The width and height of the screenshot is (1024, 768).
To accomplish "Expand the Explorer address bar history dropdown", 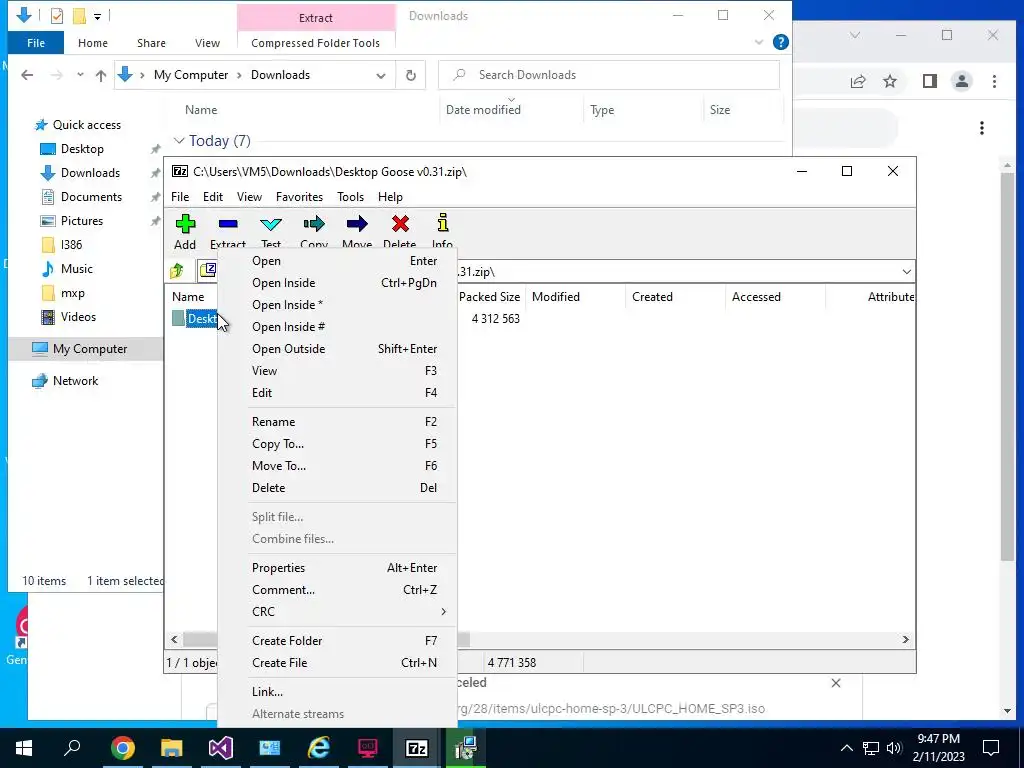I will point(381,75).
